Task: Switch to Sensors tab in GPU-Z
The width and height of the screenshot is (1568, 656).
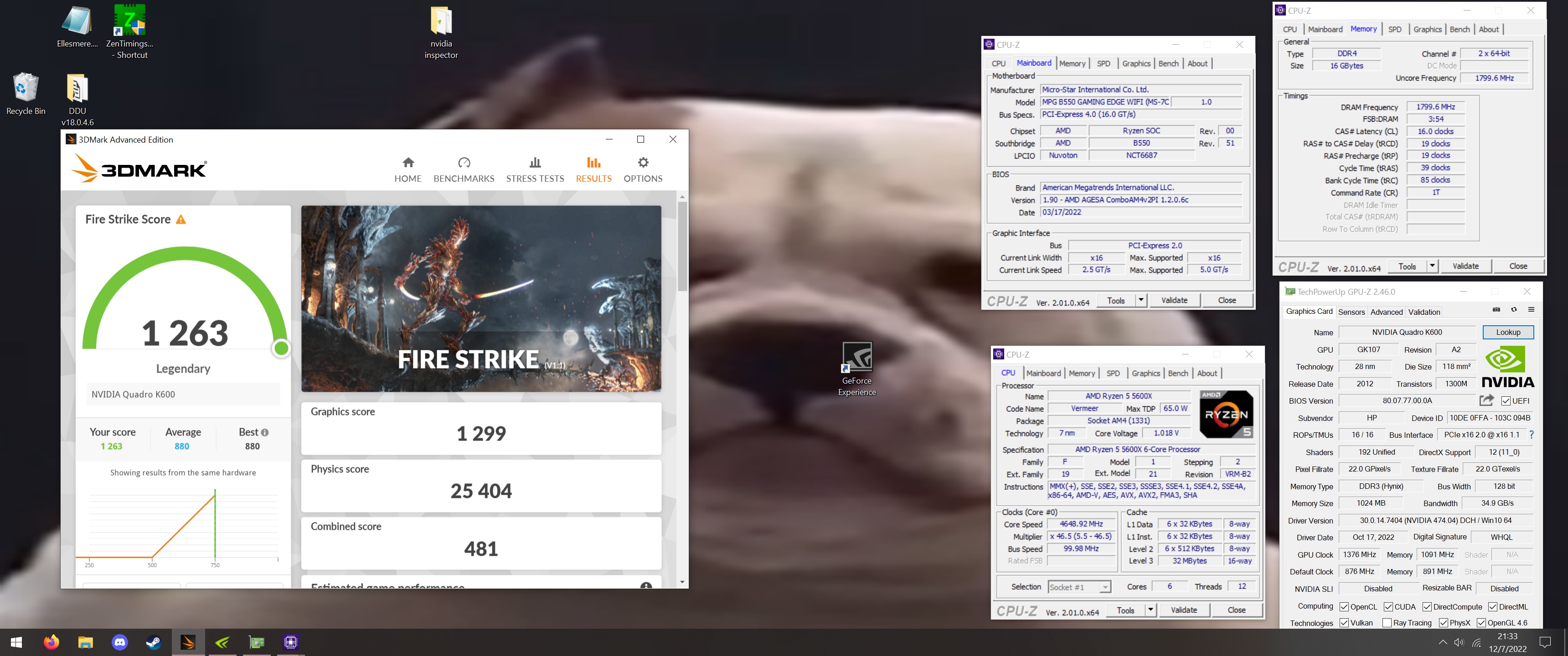Action: (1351, 312)
